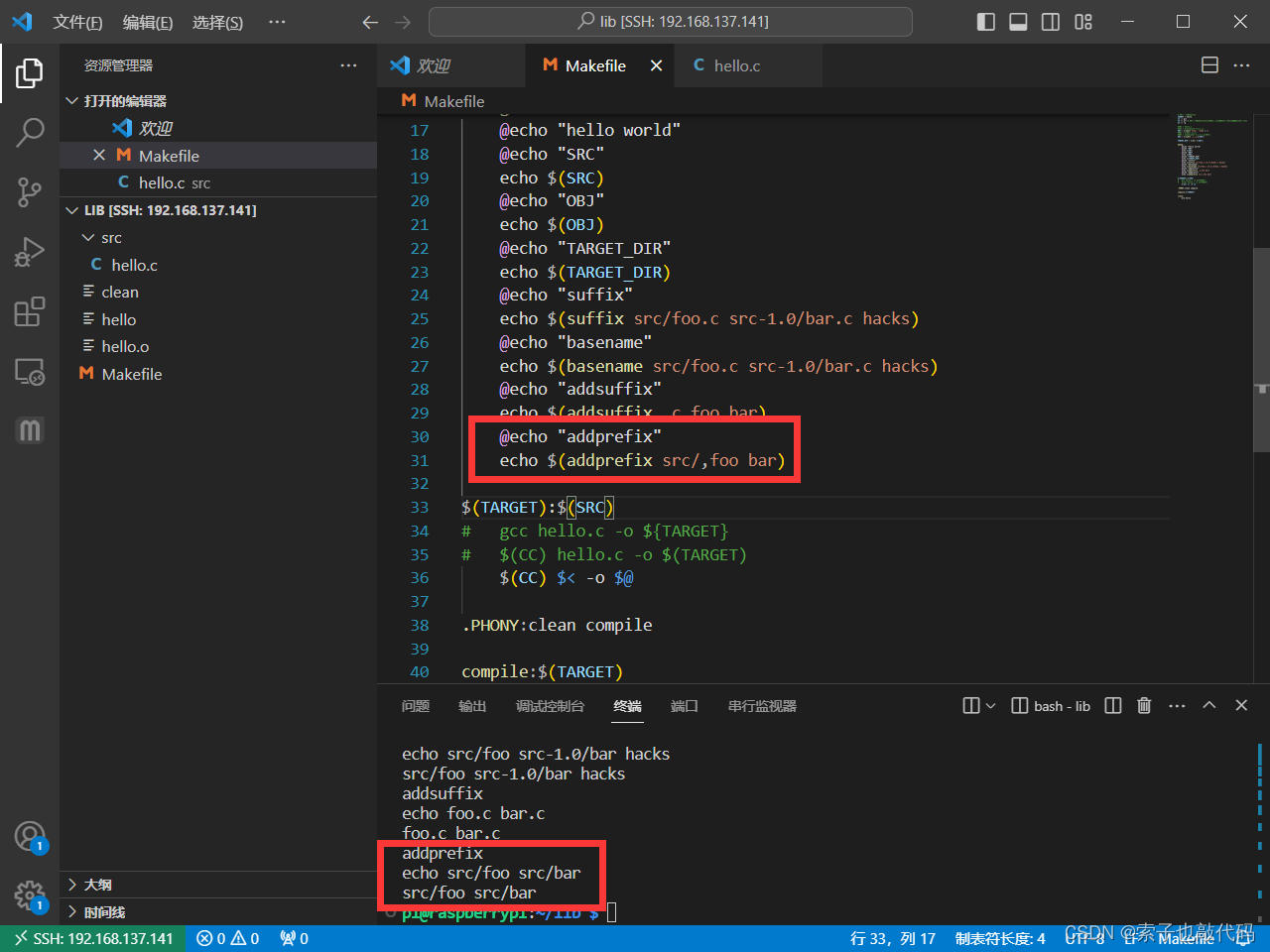Viewport: 1270px width, 952px height.
Task: Maximize the panel with up chevron
Action: [1208, 706]
